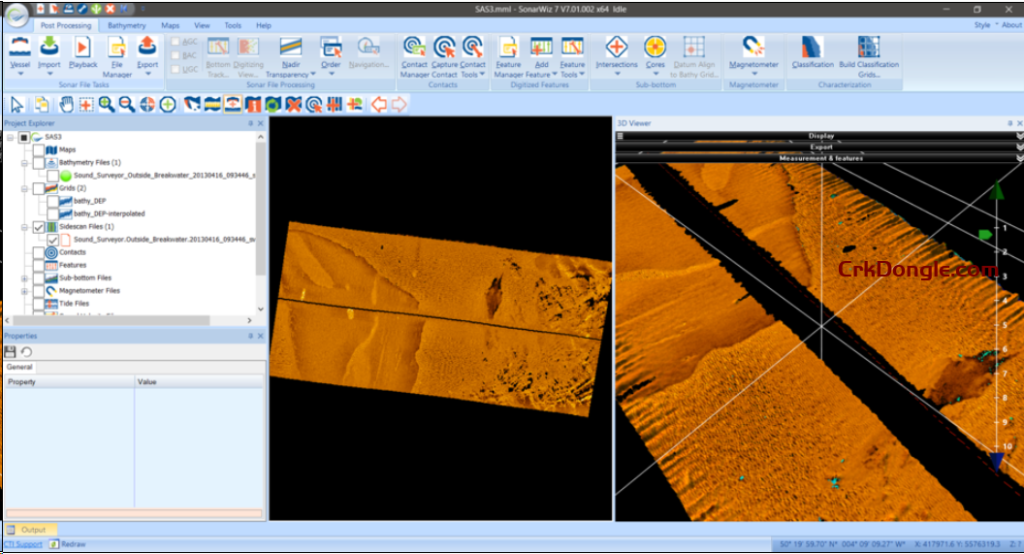The image size is (1024, 554).
Task: Enable the Maps layer checkbox
Action: pos(39,149)
